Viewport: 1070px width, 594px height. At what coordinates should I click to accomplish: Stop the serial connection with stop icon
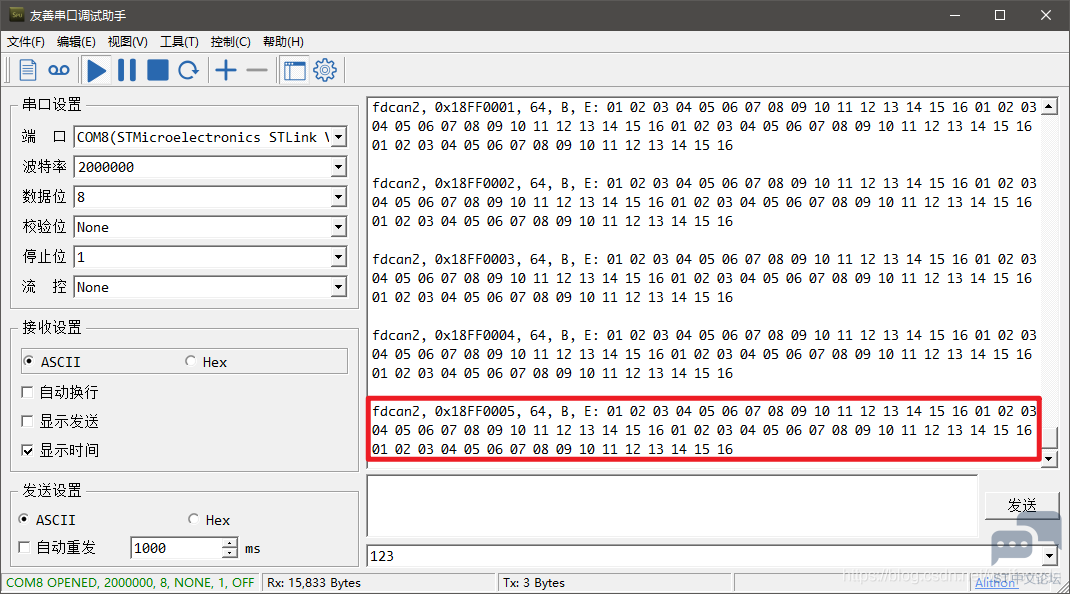pyautogui.click(x=158, y=70)
